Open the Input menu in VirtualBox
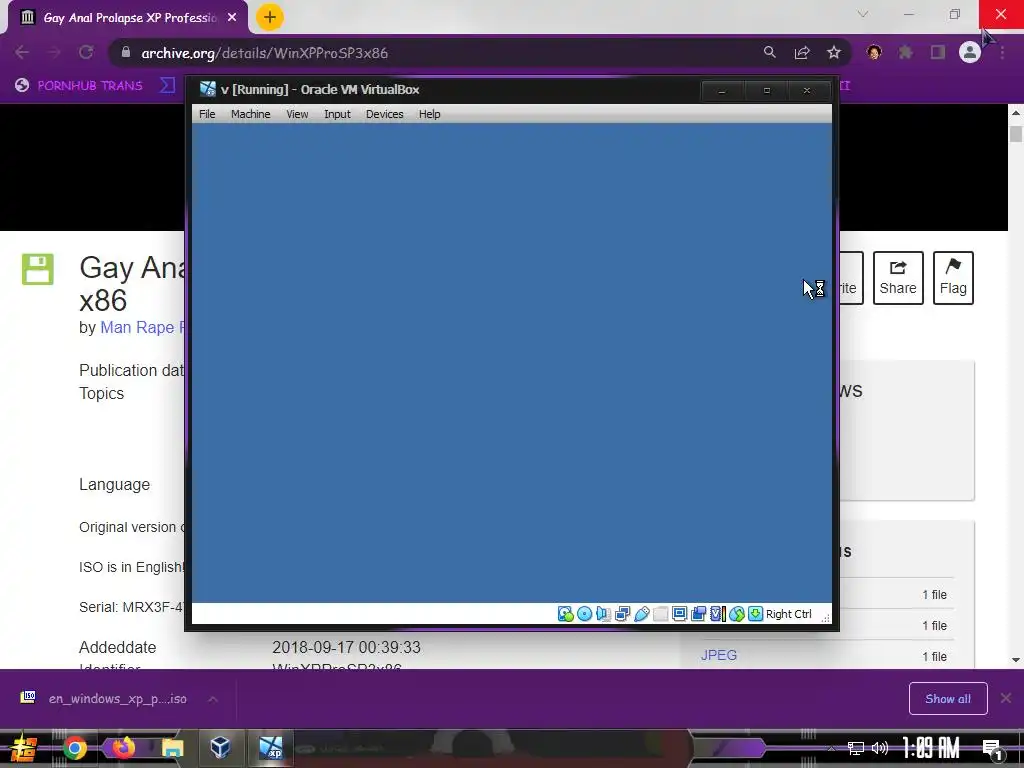 tap(338, 114)
